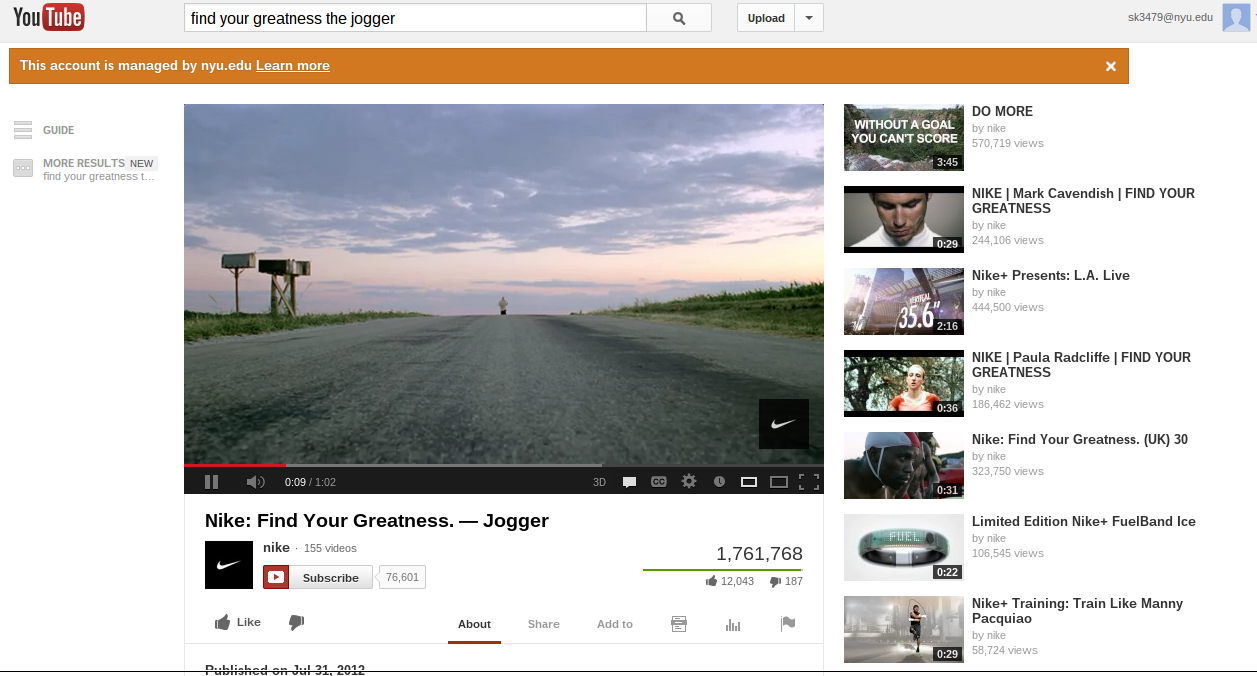Image resolution: width=1257 pixels, height=676 pixels.
Task: Open Limited Edition Nike+ FuelBand Ice title
Action: pyautogui.click(x=1084, y=521)
